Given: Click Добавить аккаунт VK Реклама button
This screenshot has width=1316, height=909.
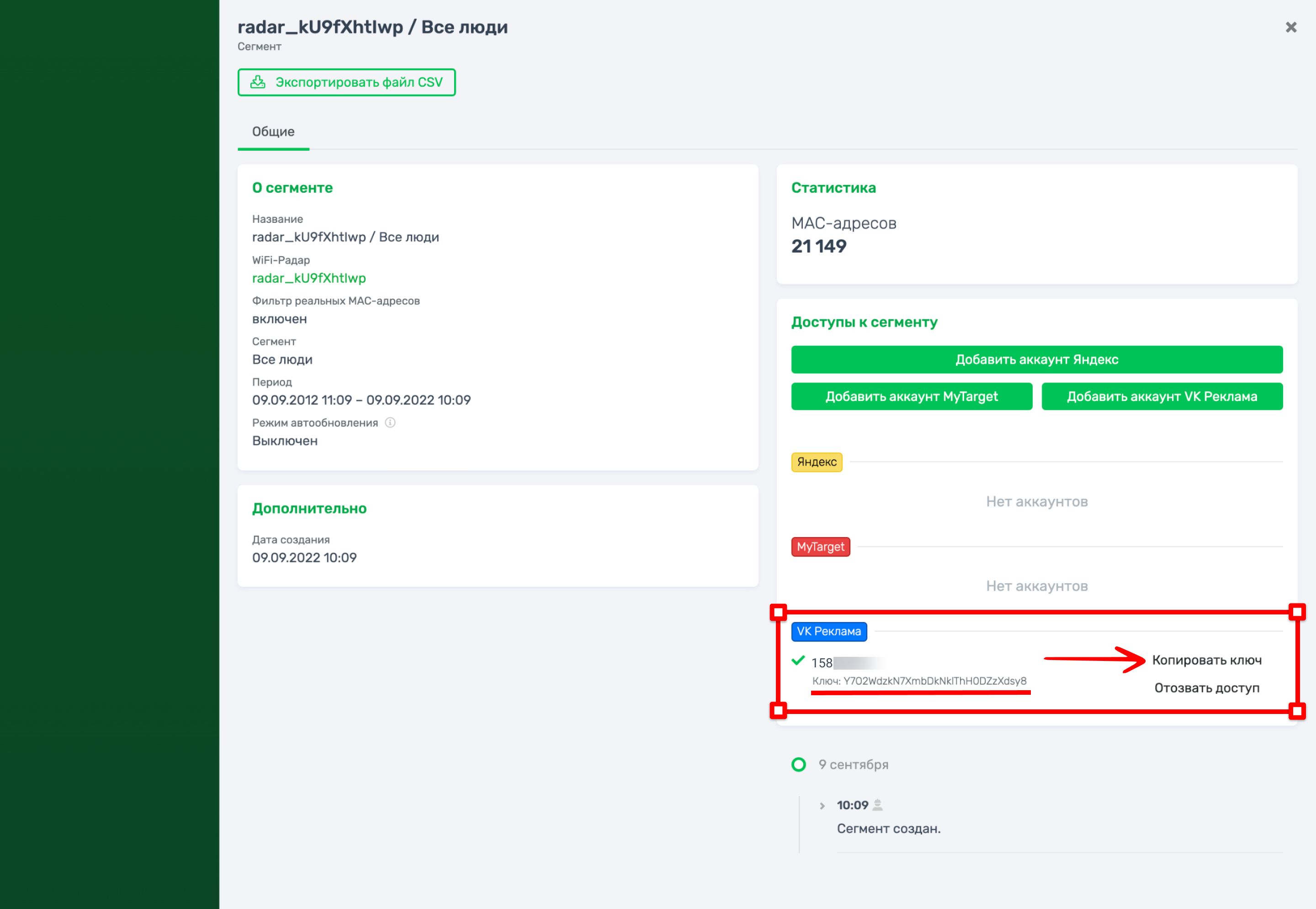Looking at the screenshot, I should 1162,396.
